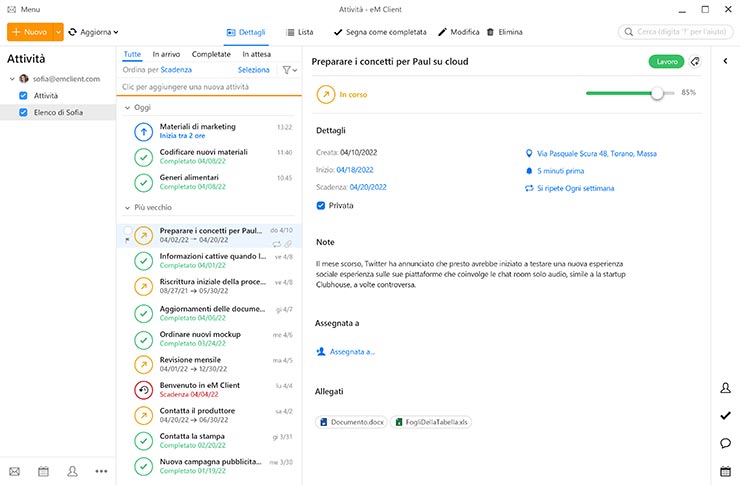Switch to the Lista view
The height and width of the screenshot is (485, 740).
298,32
